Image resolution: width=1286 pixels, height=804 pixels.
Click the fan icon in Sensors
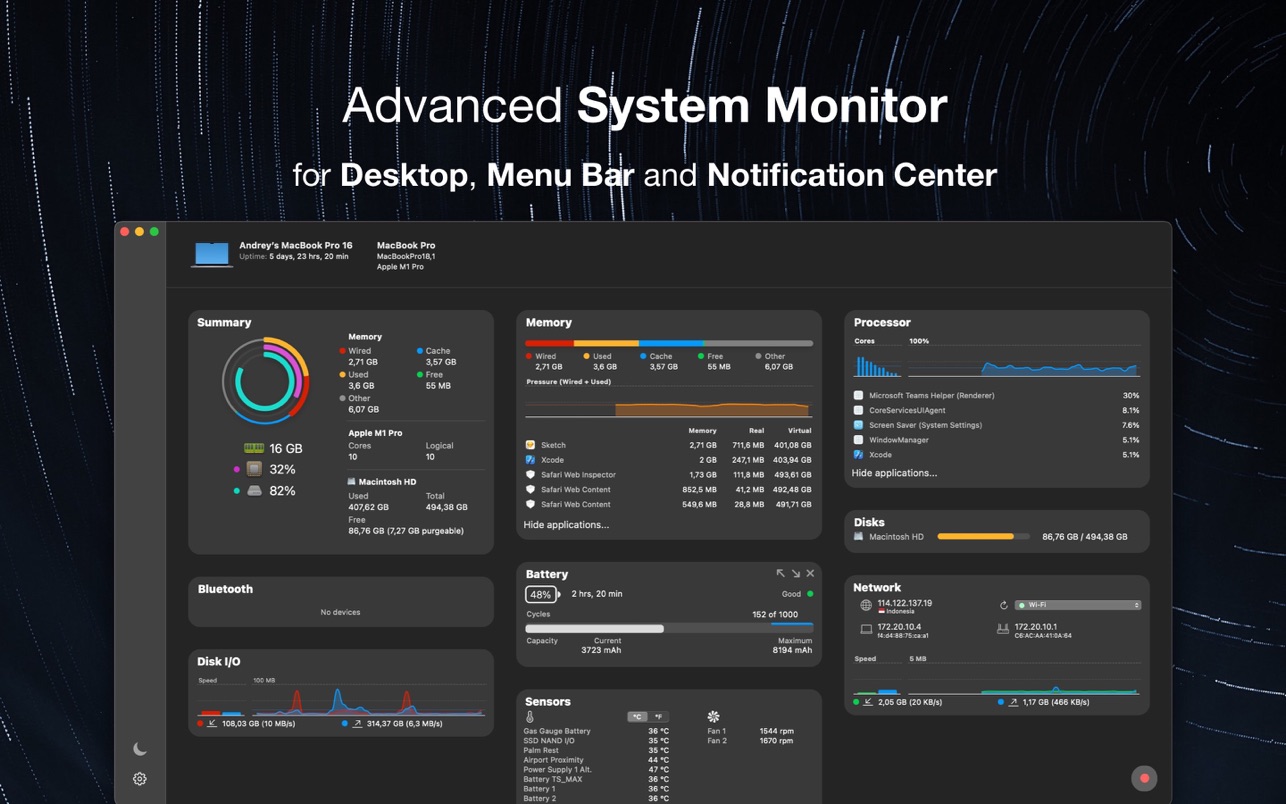pos(713,717)
